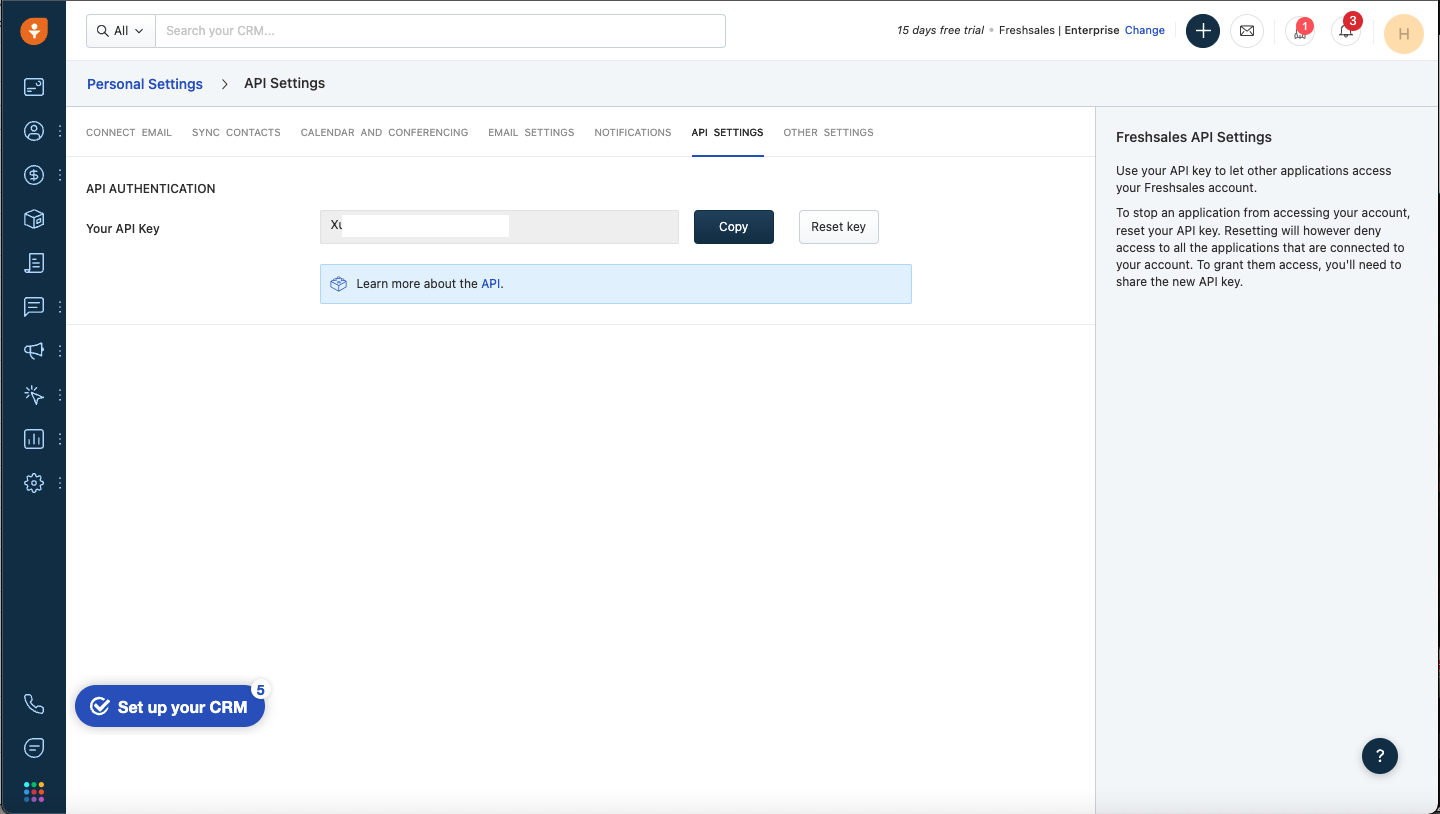Open the campaigns megaphone icon in the sidebar

[x=34, y=351]
